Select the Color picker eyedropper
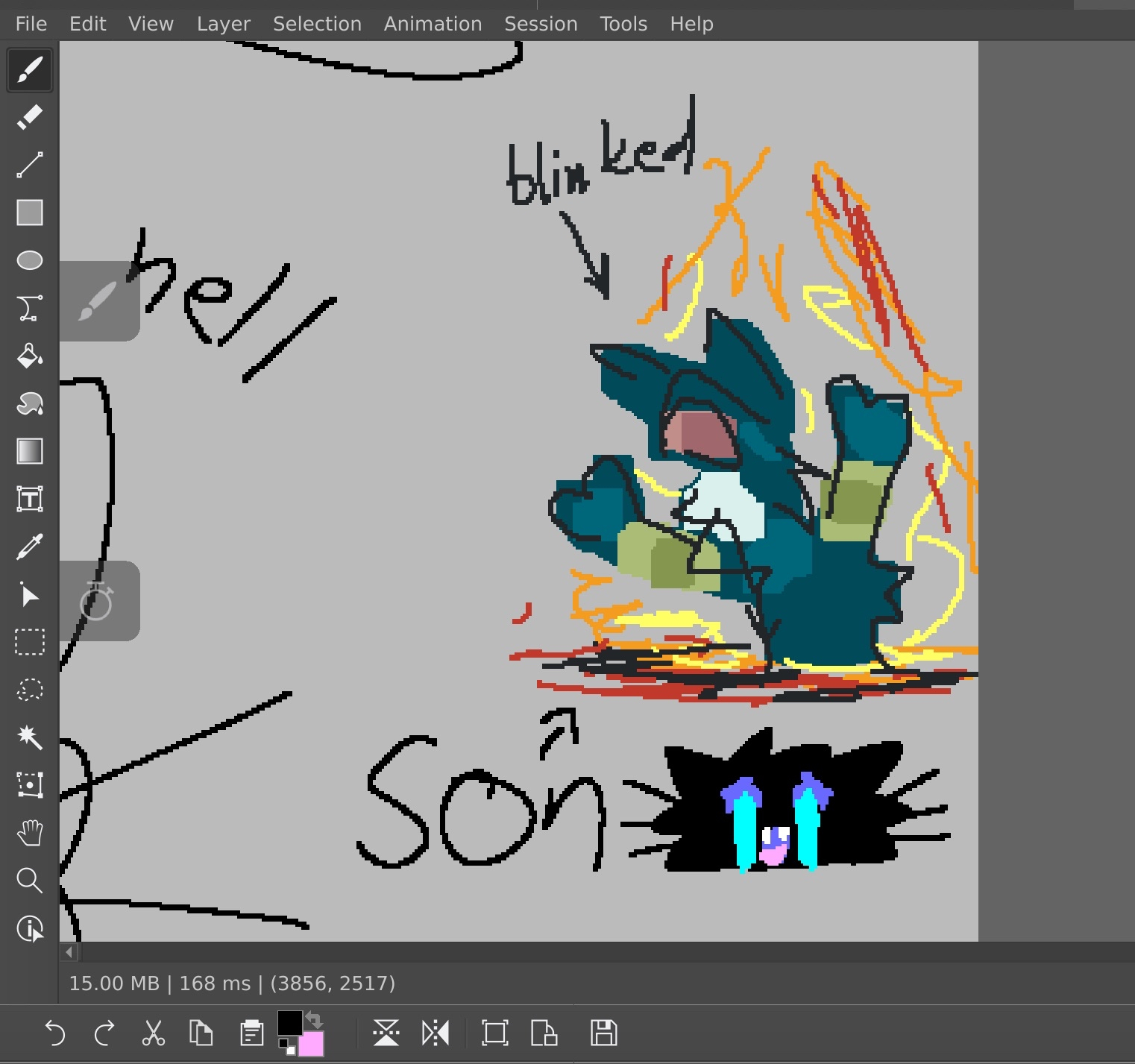Viewport: 1135px width, 1064px height. [30, 547]
